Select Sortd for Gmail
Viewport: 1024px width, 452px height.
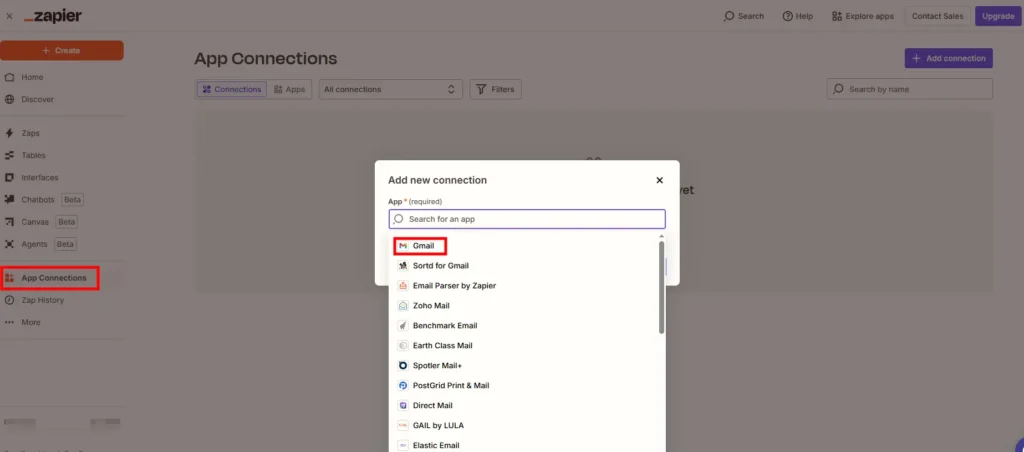(522, 266)
